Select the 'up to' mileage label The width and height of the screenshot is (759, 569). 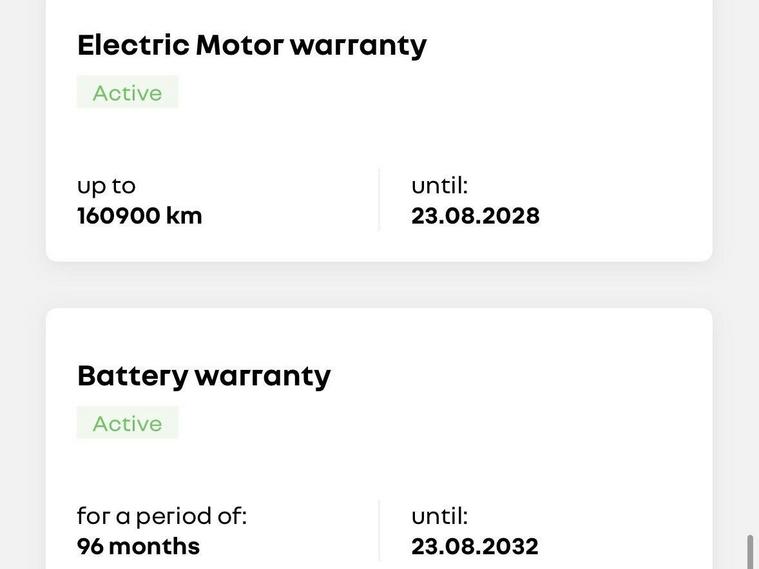(x=106, y=186)
